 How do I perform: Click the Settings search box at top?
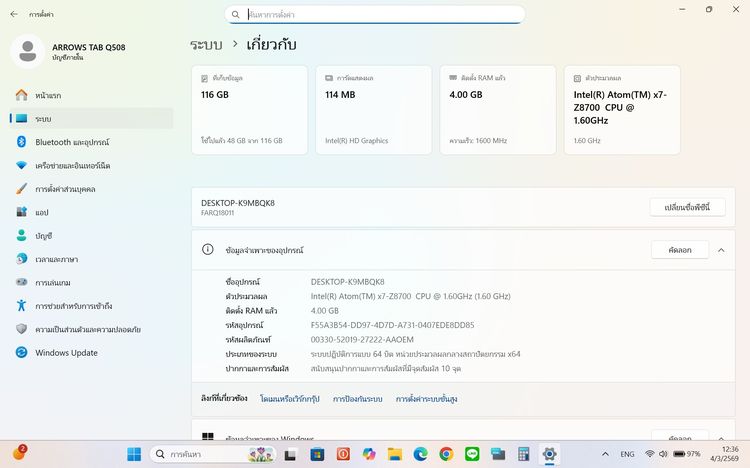tap(375, 15)
